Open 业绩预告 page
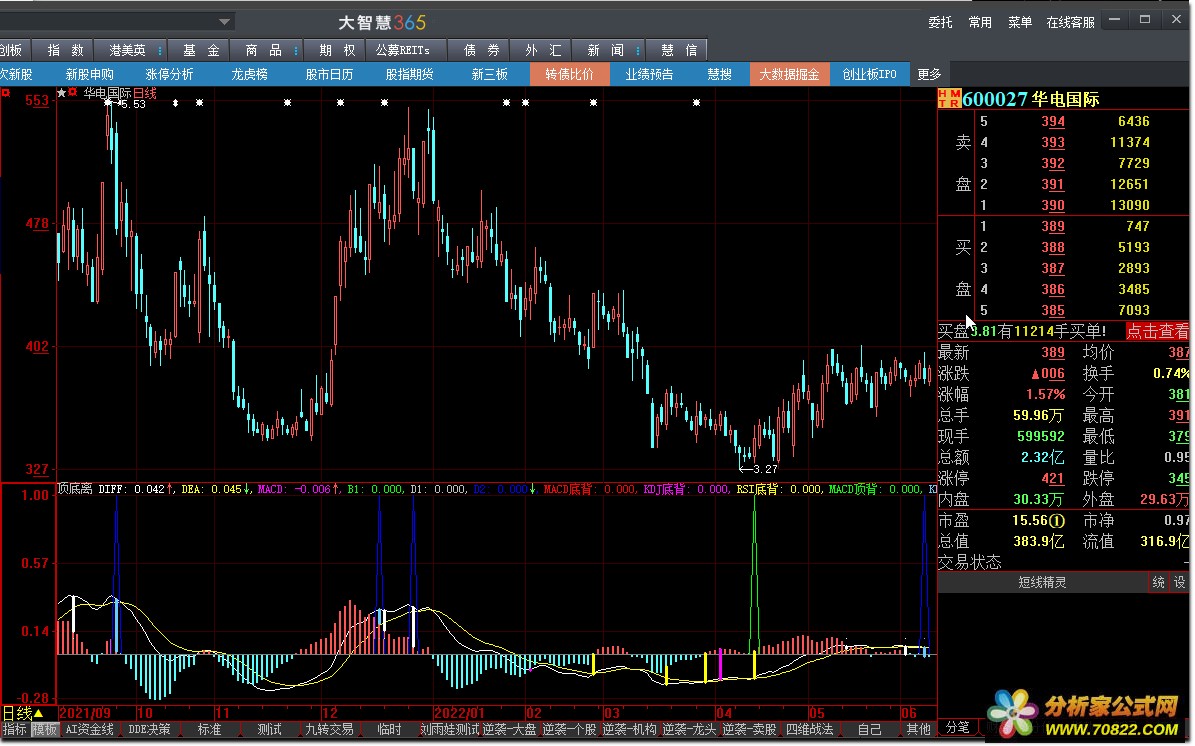This screenshot has height=746, width=1195. click(x=649, y=74)
